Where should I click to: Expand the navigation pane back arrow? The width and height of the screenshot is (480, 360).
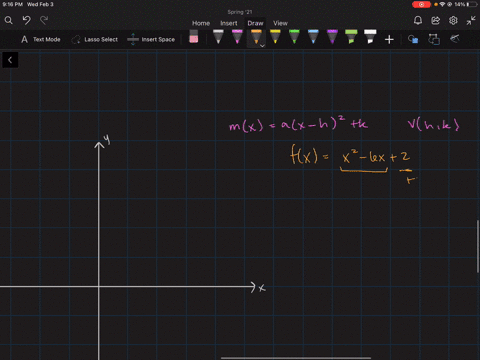[x=10, y=60]
